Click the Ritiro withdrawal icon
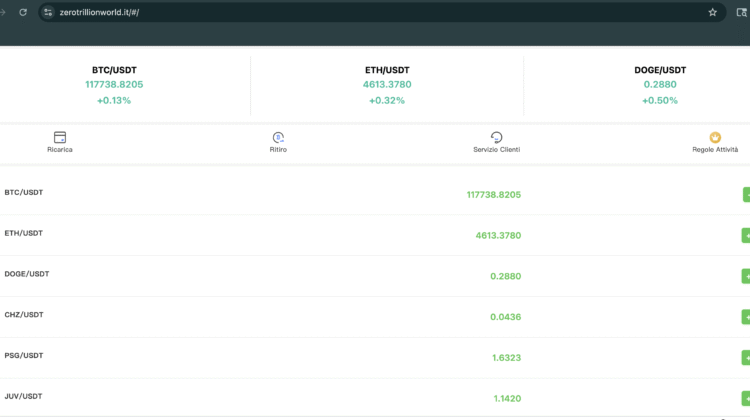Viewport: 750px width, 420px height. point(278,137)
